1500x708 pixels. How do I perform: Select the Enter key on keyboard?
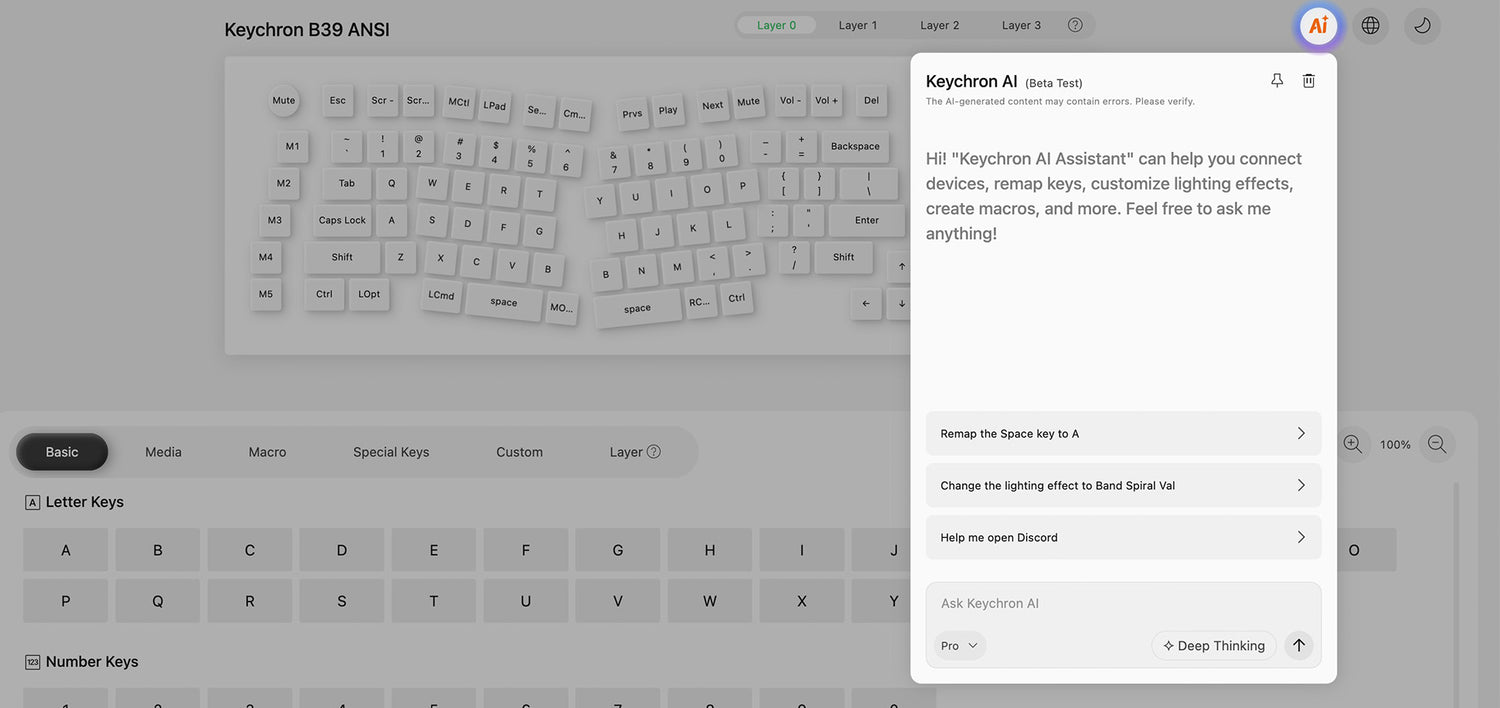(x=867, y=220)
